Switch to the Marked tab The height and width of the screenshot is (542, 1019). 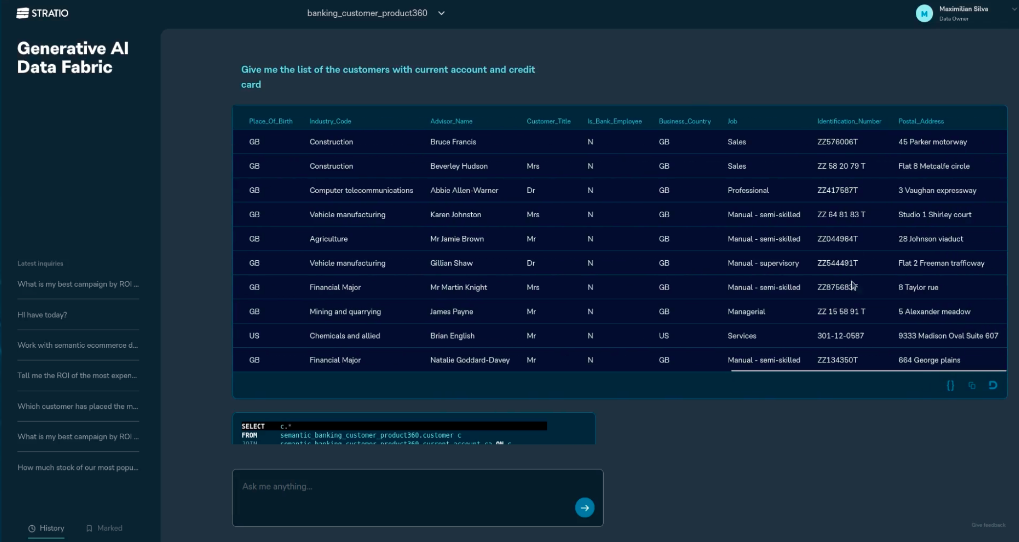[104, 528]
